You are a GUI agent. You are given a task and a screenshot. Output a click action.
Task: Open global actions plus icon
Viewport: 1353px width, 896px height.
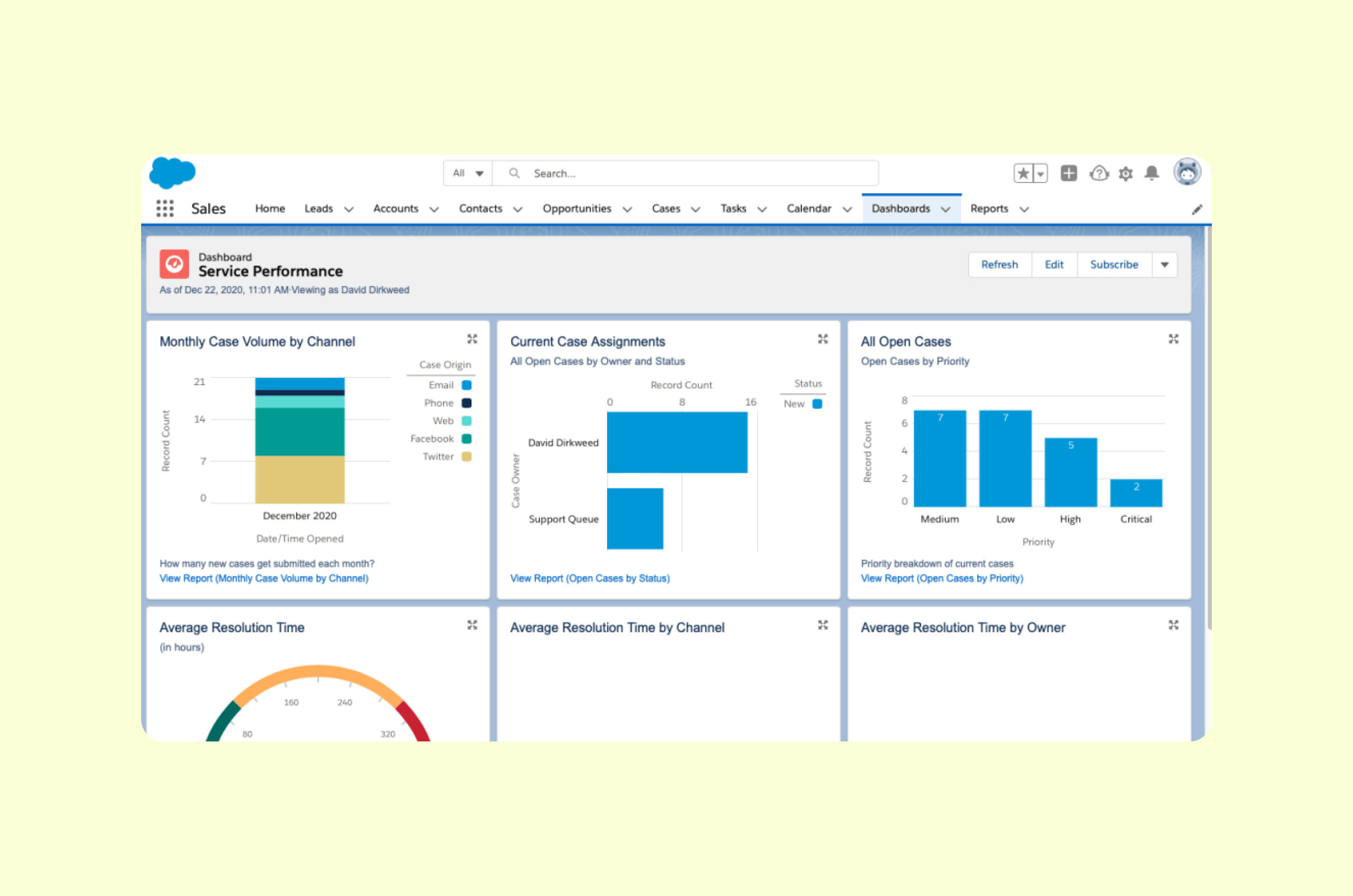(x=1069, y=173)
